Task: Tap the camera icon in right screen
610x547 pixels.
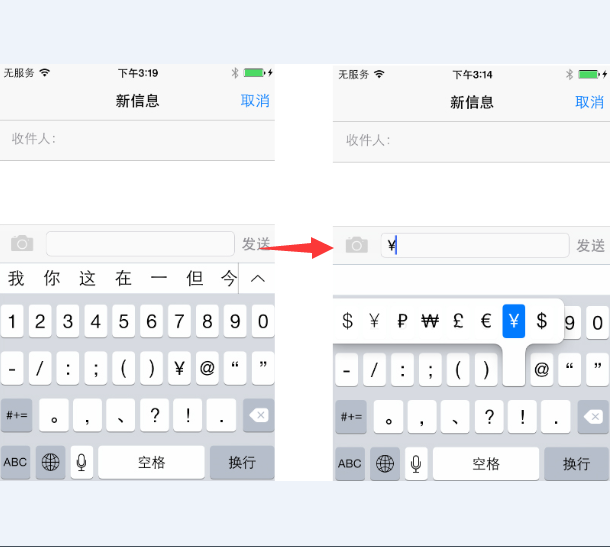Action: pyautogui.click(x=357, y=245)
